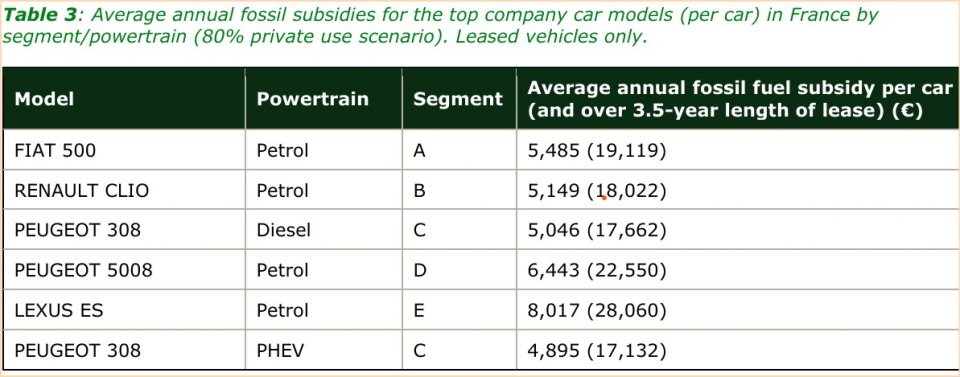The height and width of the screenshot is (377, 960).
Task: Click the Average annual fossil fuel subsidy header
Action: click(740, 100)
